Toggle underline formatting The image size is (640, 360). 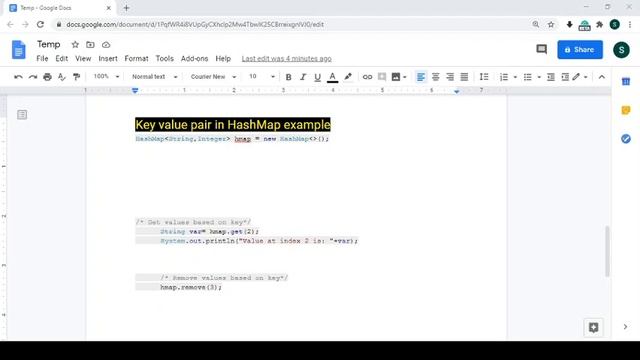coord(318,77)
